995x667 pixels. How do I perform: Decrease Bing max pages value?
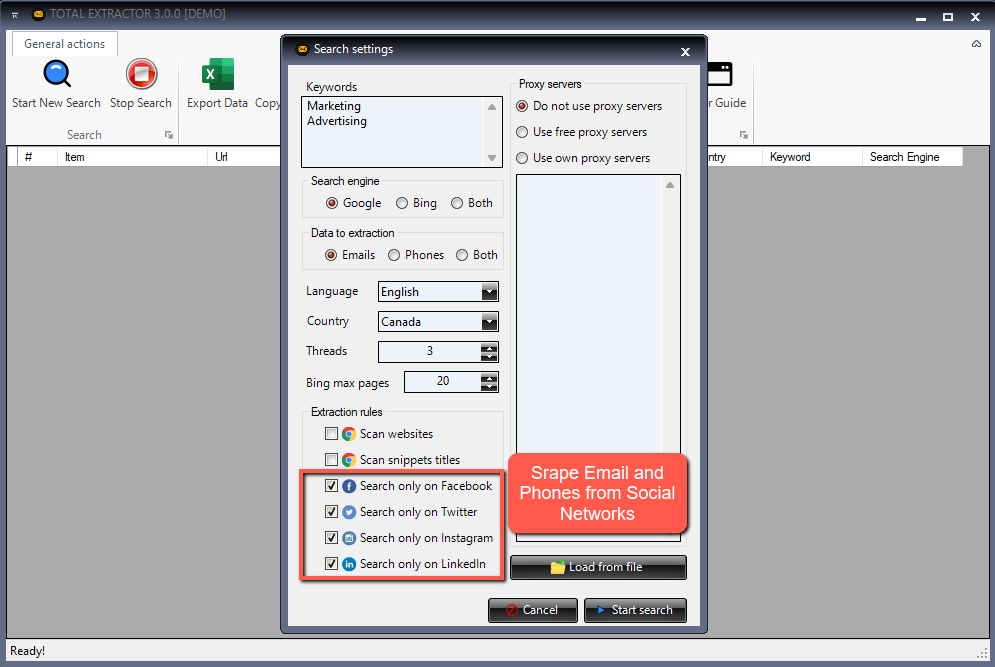(x=489, y=386)
